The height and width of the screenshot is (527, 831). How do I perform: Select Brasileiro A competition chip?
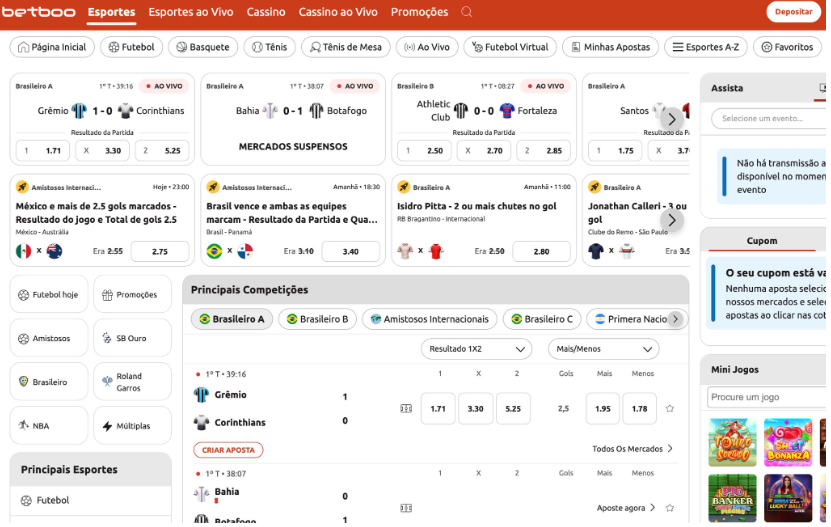click(232, 319)
